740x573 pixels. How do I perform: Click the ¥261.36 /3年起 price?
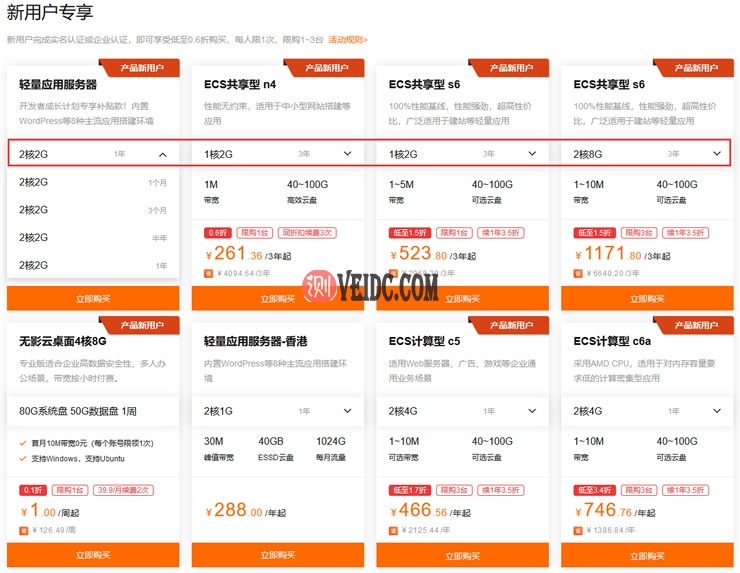pyautogui.click(x=248, y=254)
